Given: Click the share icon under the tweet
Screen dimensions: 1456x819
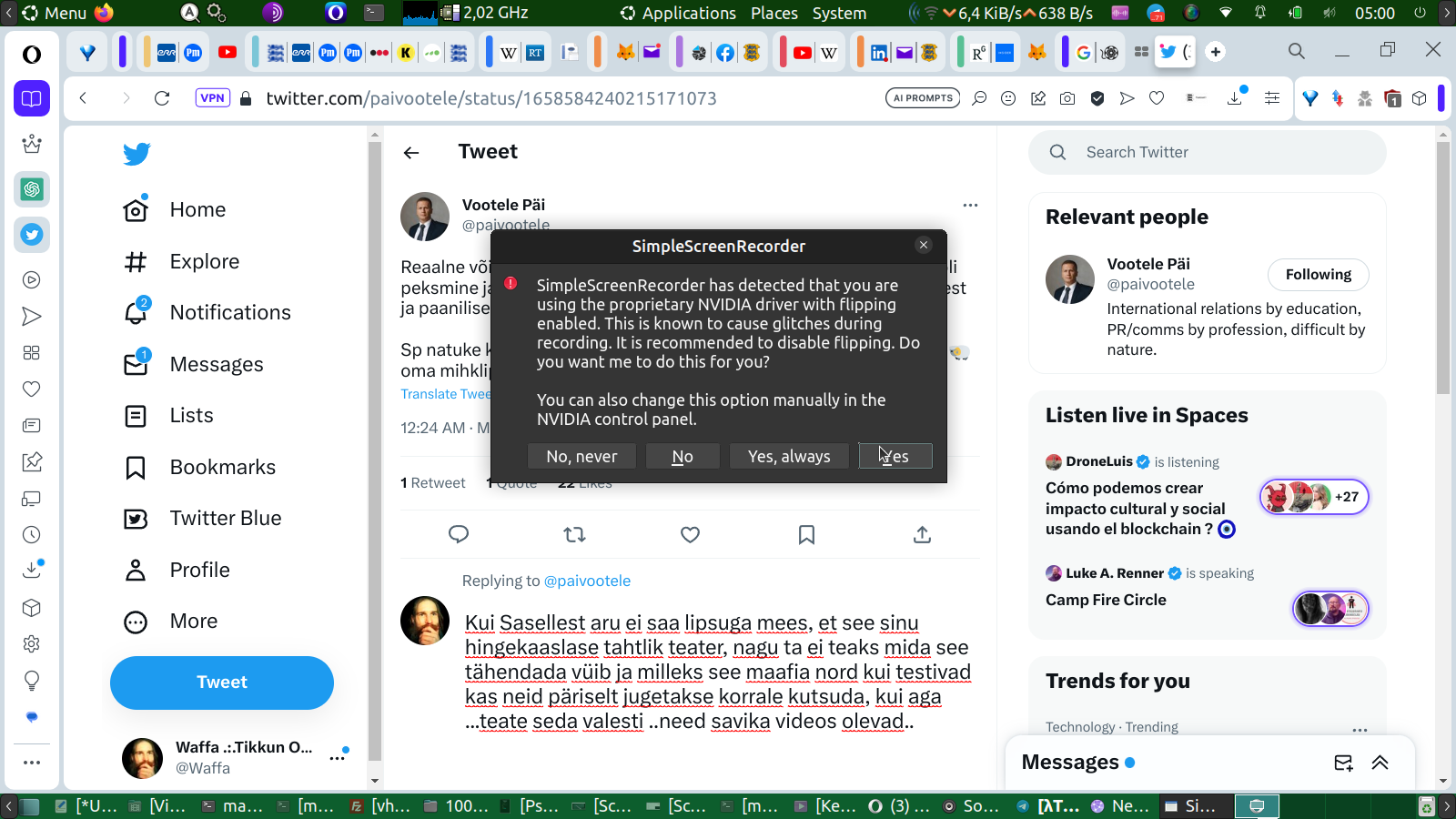Looking at the screenshot, I should pos(922,534).
